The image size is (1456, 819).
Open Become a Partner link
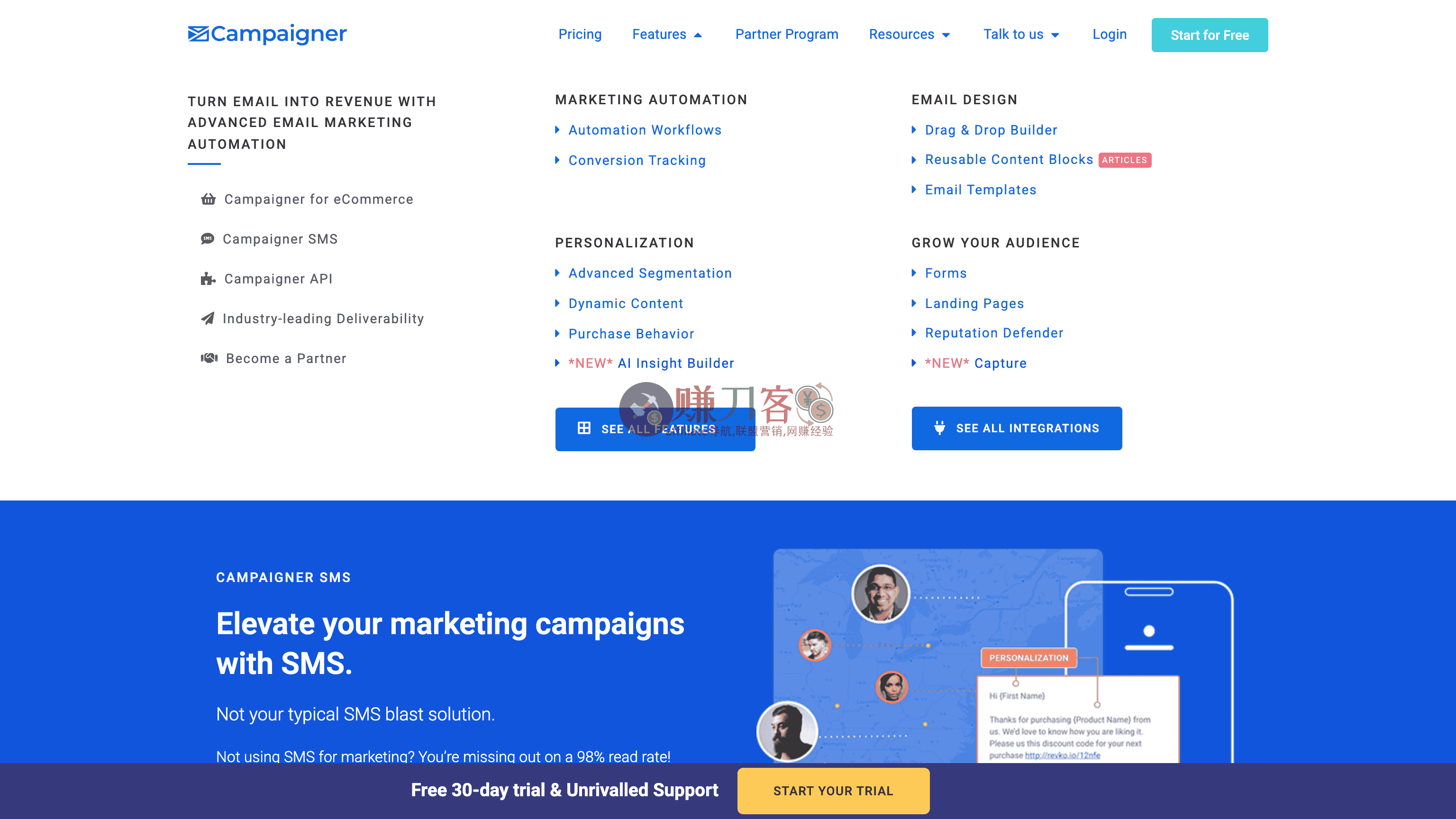287,358
